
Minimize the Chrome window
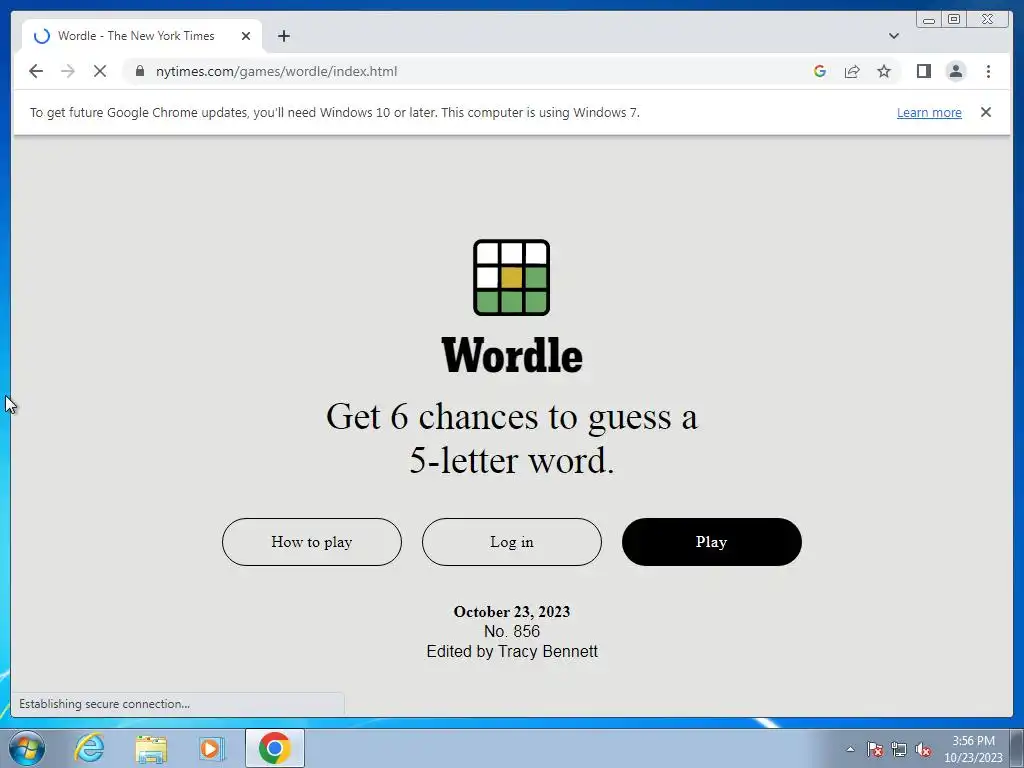pos(929,20)
